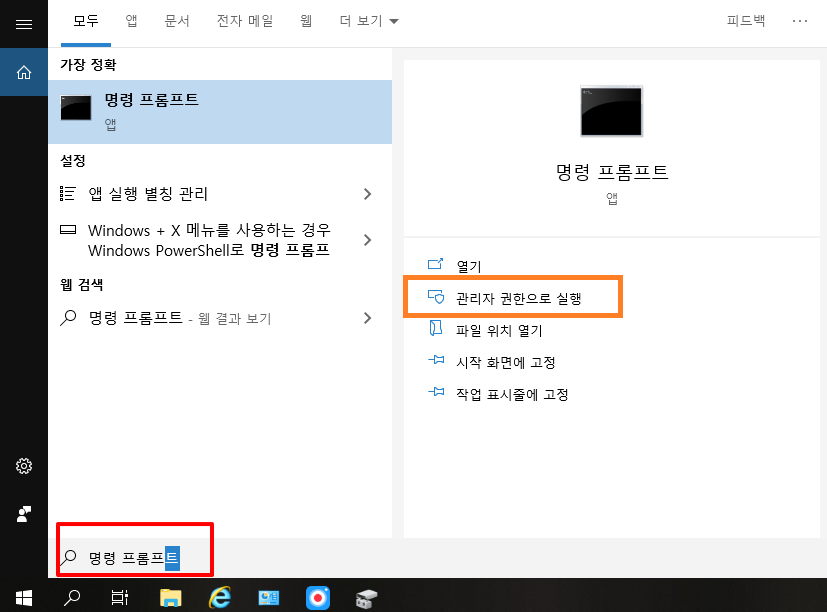Click 열기 to open command prompt
Image resolution: width=827 pixels, height=612 pixels.
pyautogui.click(x=469, y=266)
